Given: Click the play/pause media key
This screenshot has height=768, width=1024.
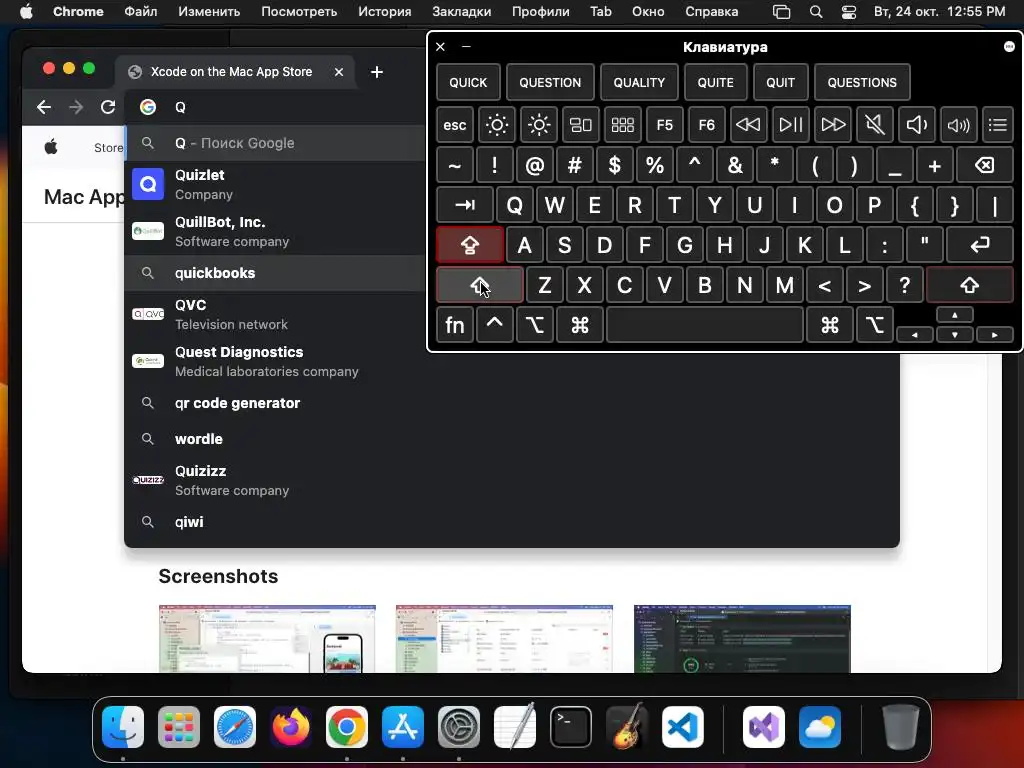Looking at the screenshot, I should pyautogui.click(x=790, y=125).
